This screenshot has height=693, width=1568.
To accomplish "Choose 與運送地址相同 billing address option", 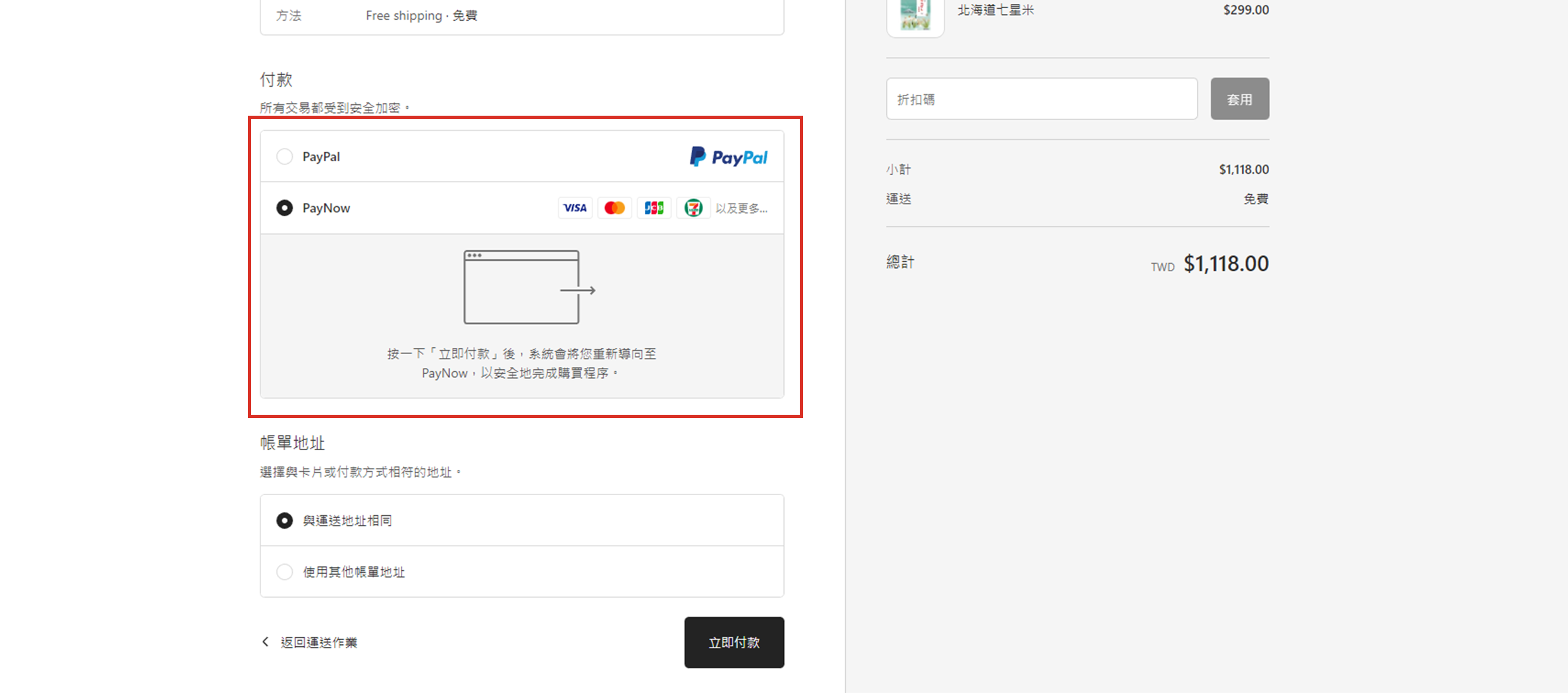I will click(x=285, y=520).
